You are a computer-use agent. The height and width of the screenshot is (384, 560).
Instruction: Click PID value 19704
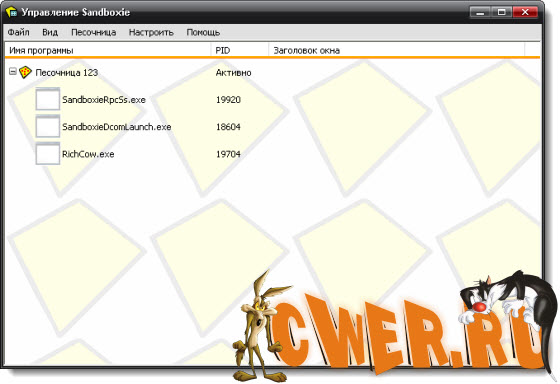pyautogui.click(x=228, y=154)
